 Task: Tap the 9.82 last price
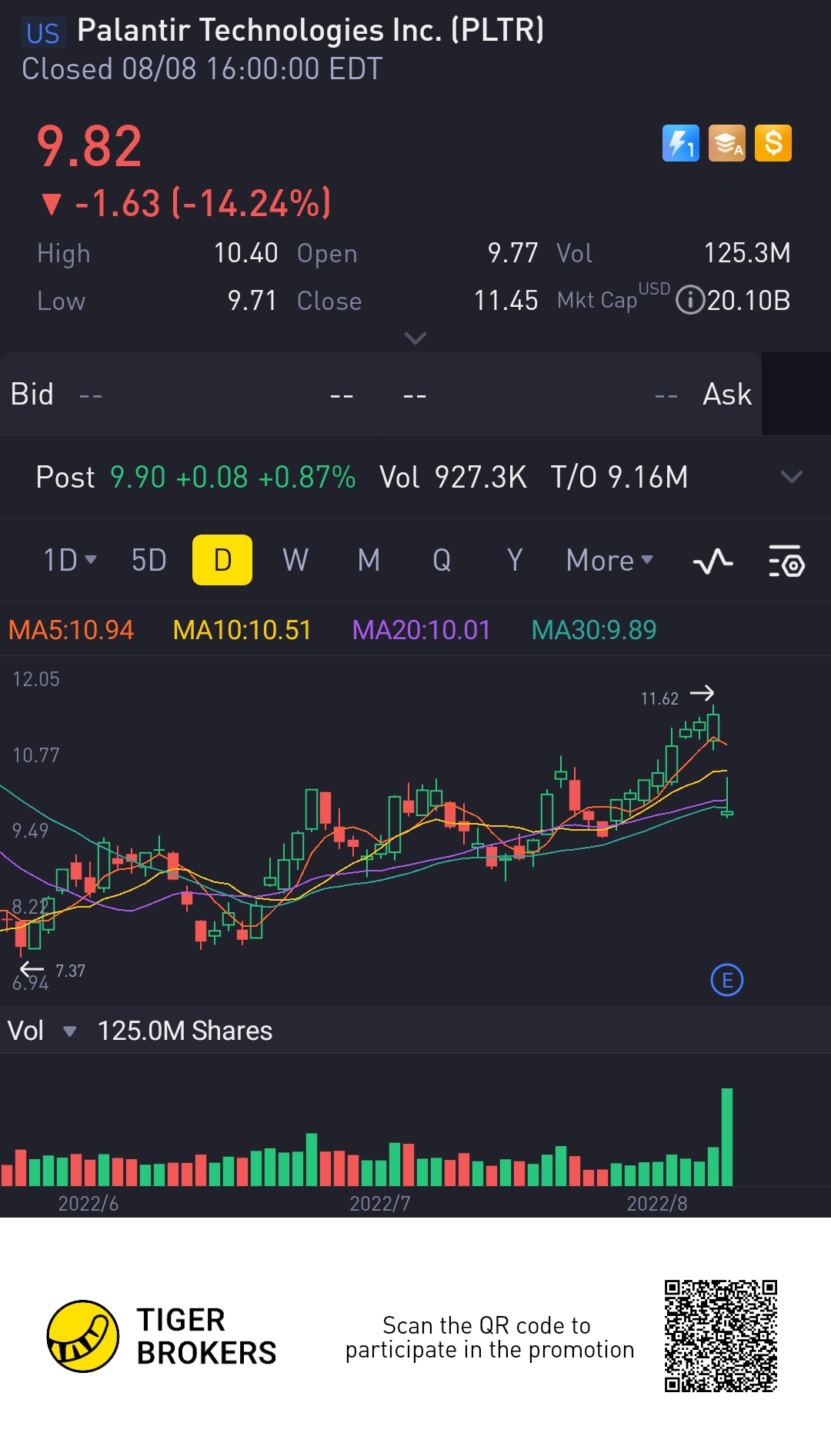89,146
